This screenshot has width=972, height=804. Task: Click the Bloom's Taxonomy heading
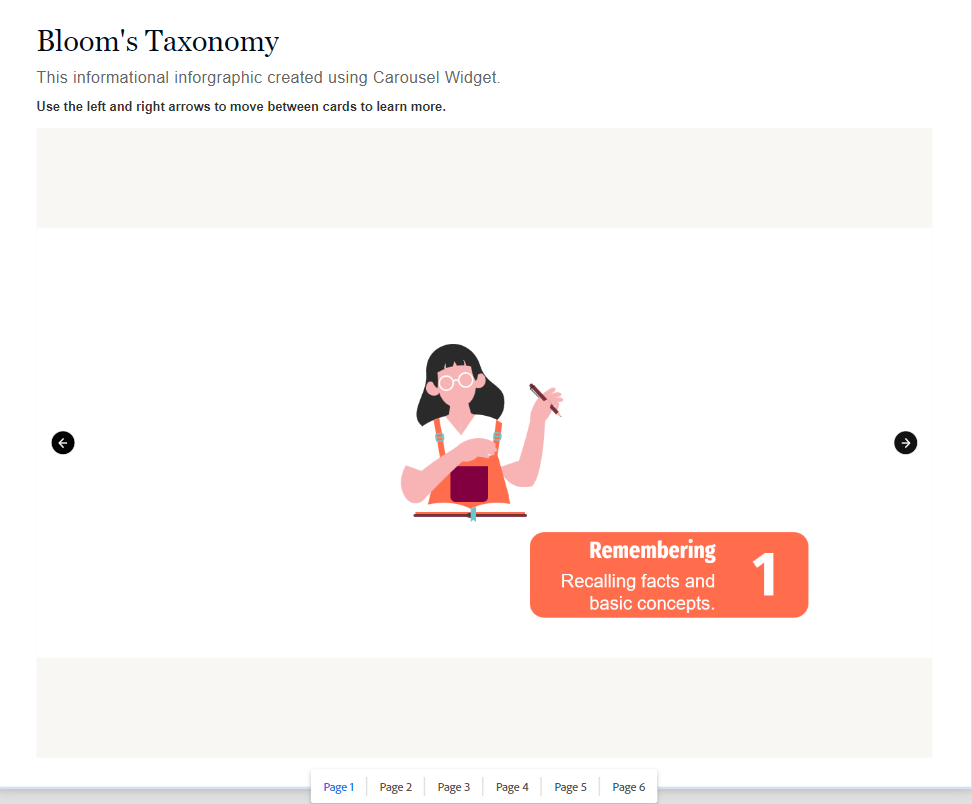pos(158,42)
